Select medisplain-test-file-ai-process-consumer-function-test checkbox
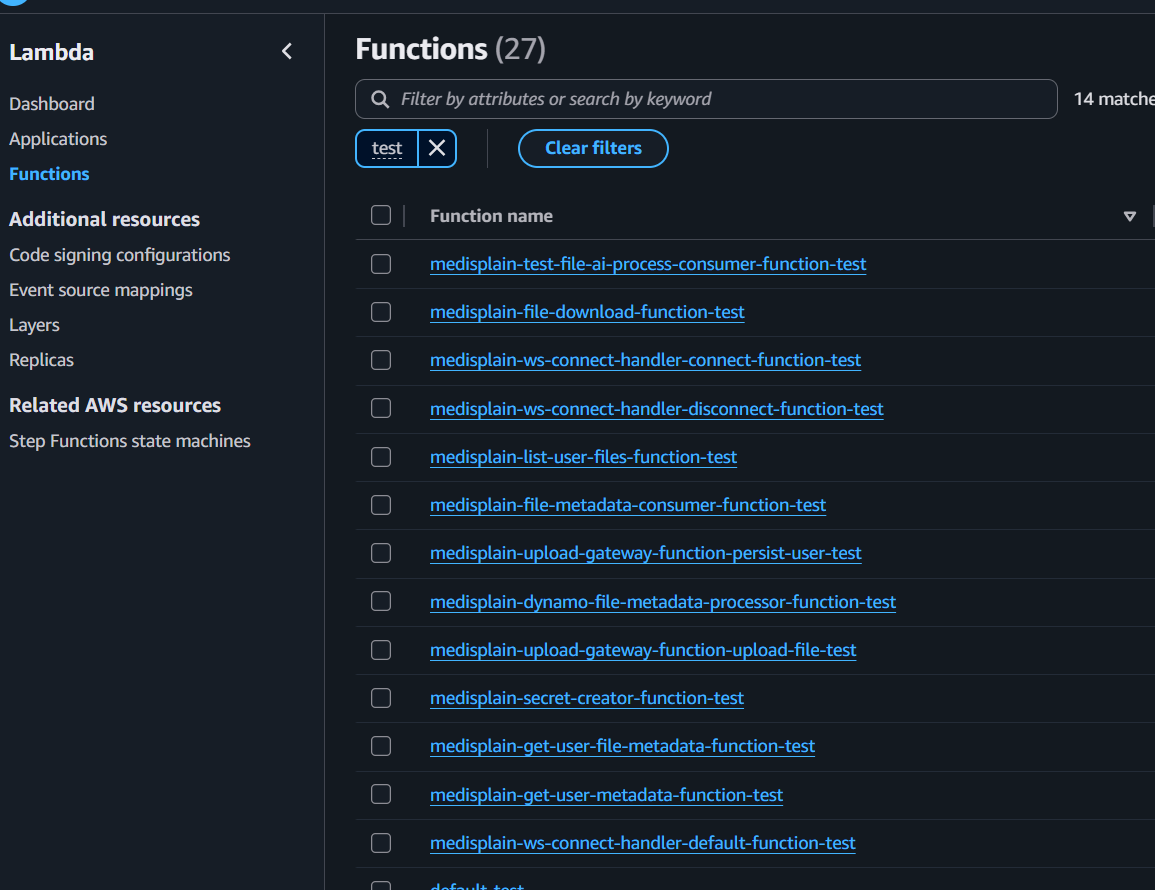The height and width of the screenshot is (890, 1155). 381,264
